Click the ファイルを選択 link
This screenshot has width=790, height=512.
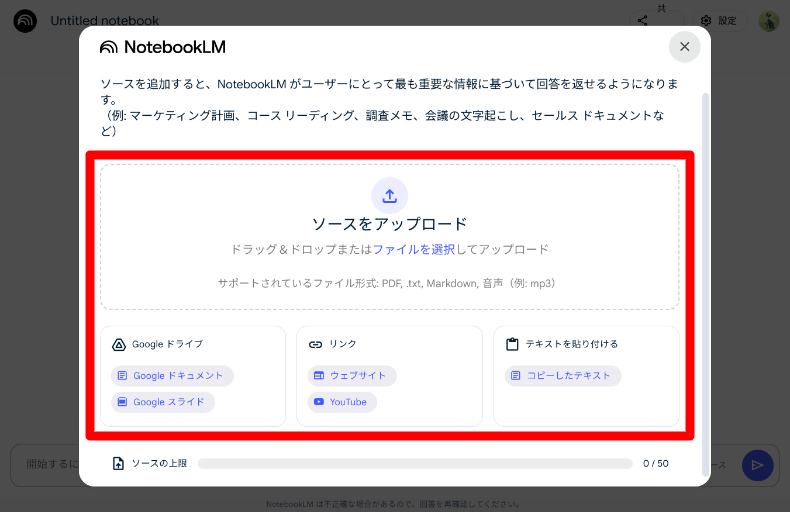414,249
